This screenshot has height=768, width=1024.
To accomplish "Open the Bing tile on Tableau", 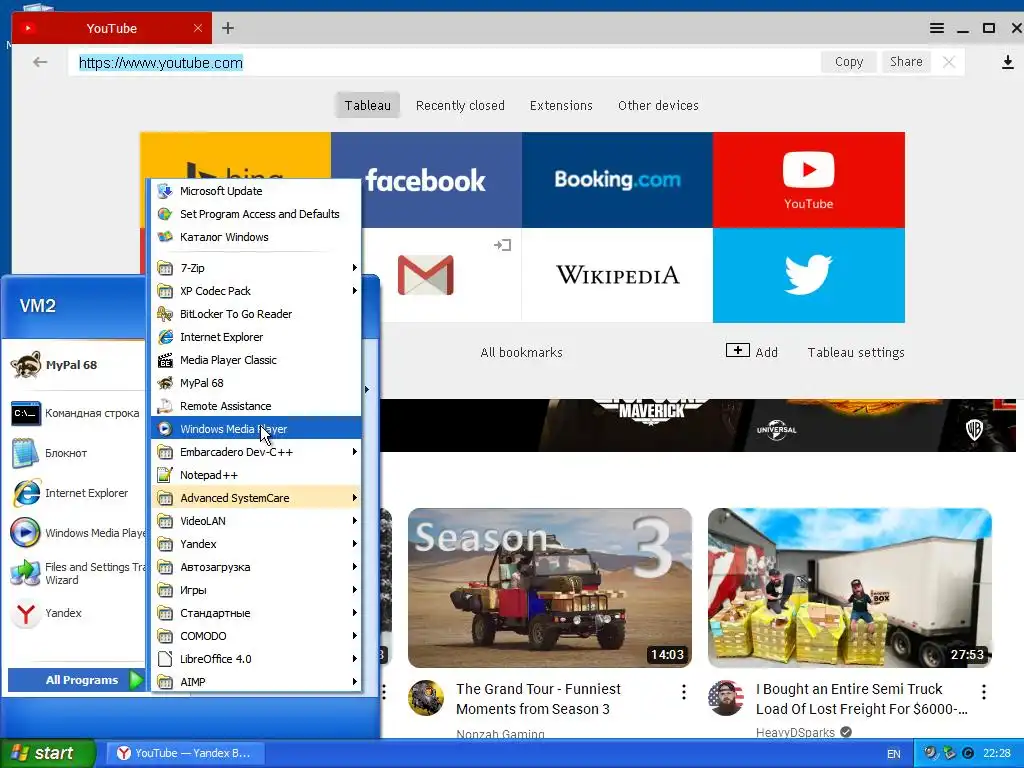I will click(x=235, y=155).
